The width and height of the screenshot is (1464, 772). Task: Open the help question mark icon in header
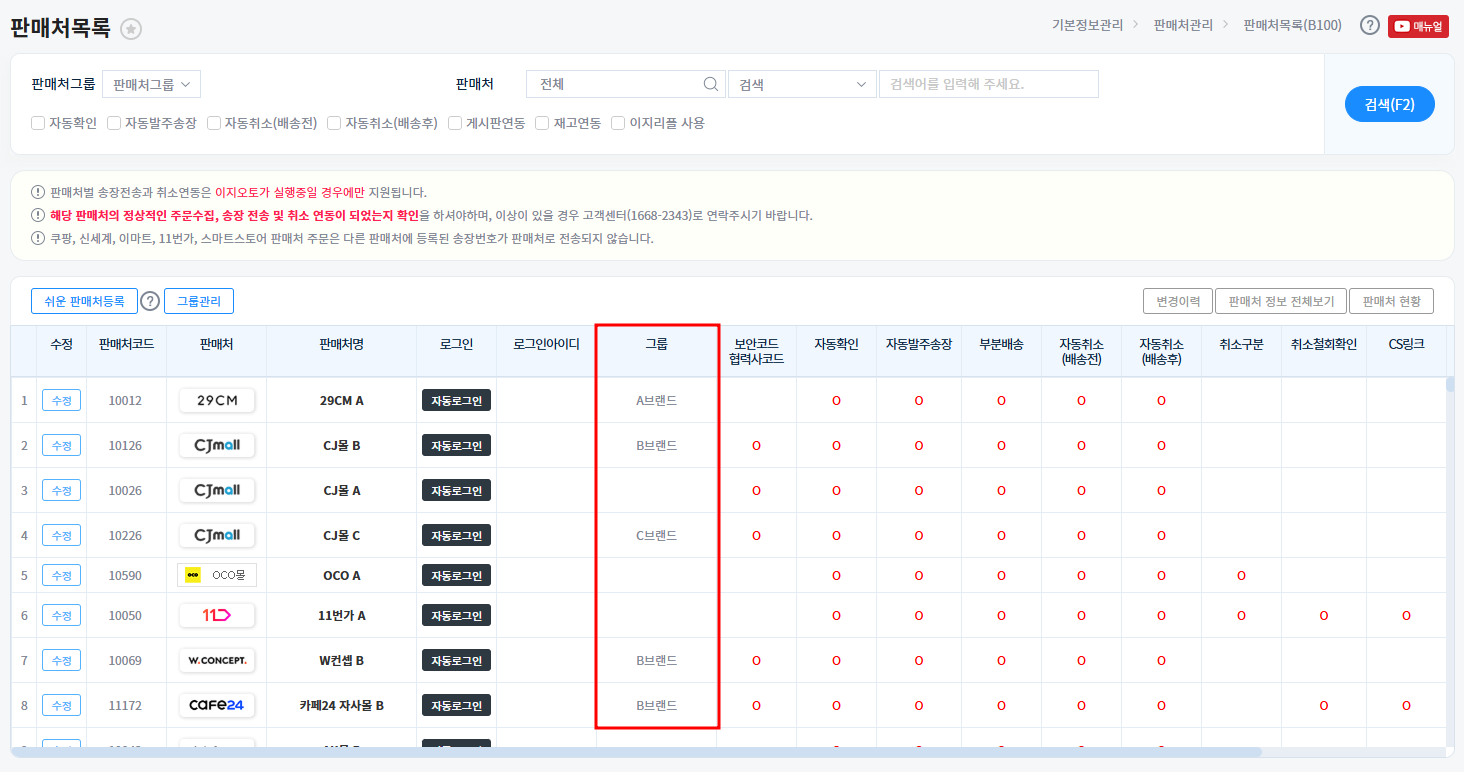[1370, 26]
